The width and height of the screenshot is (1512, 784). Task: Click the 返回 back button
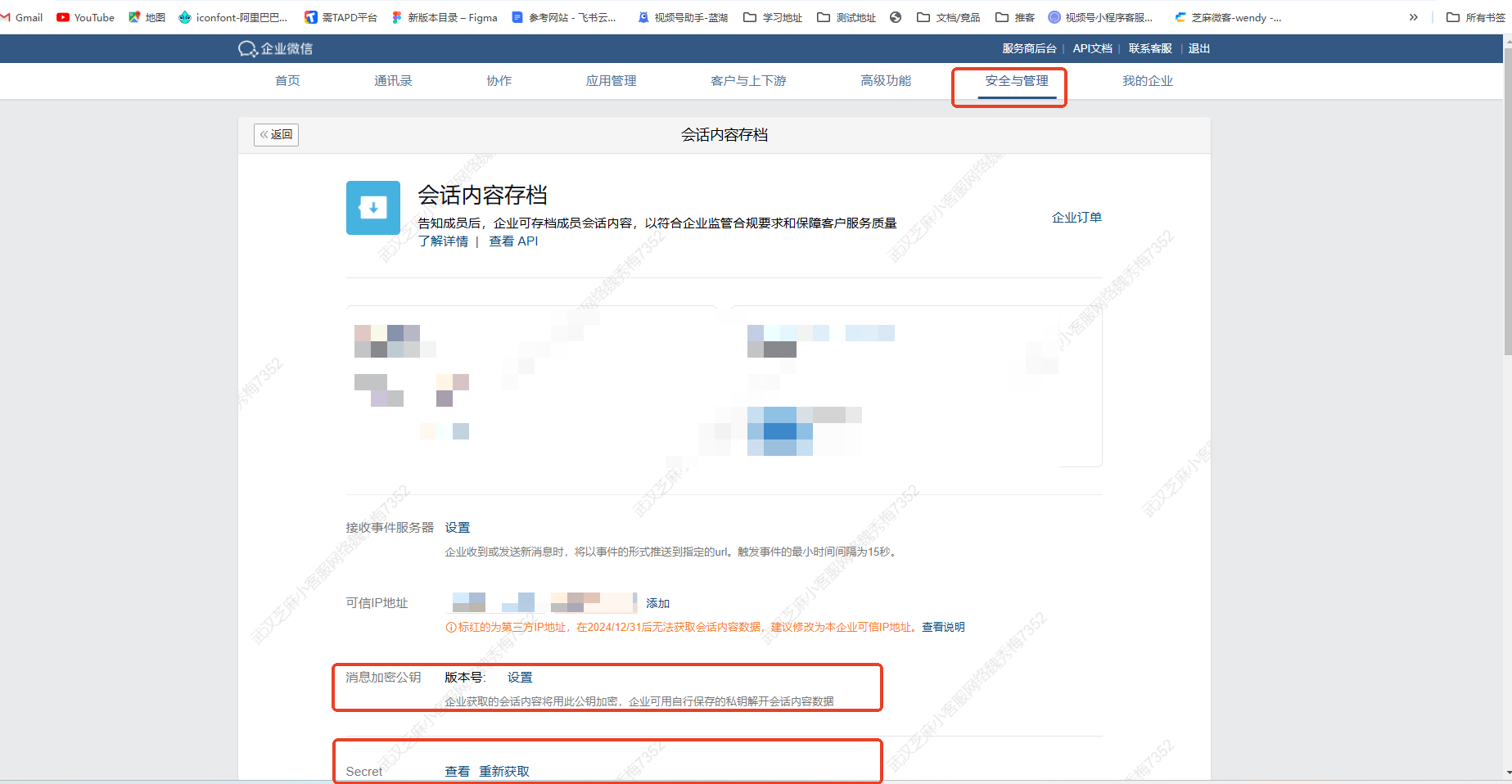click(276, 134)
